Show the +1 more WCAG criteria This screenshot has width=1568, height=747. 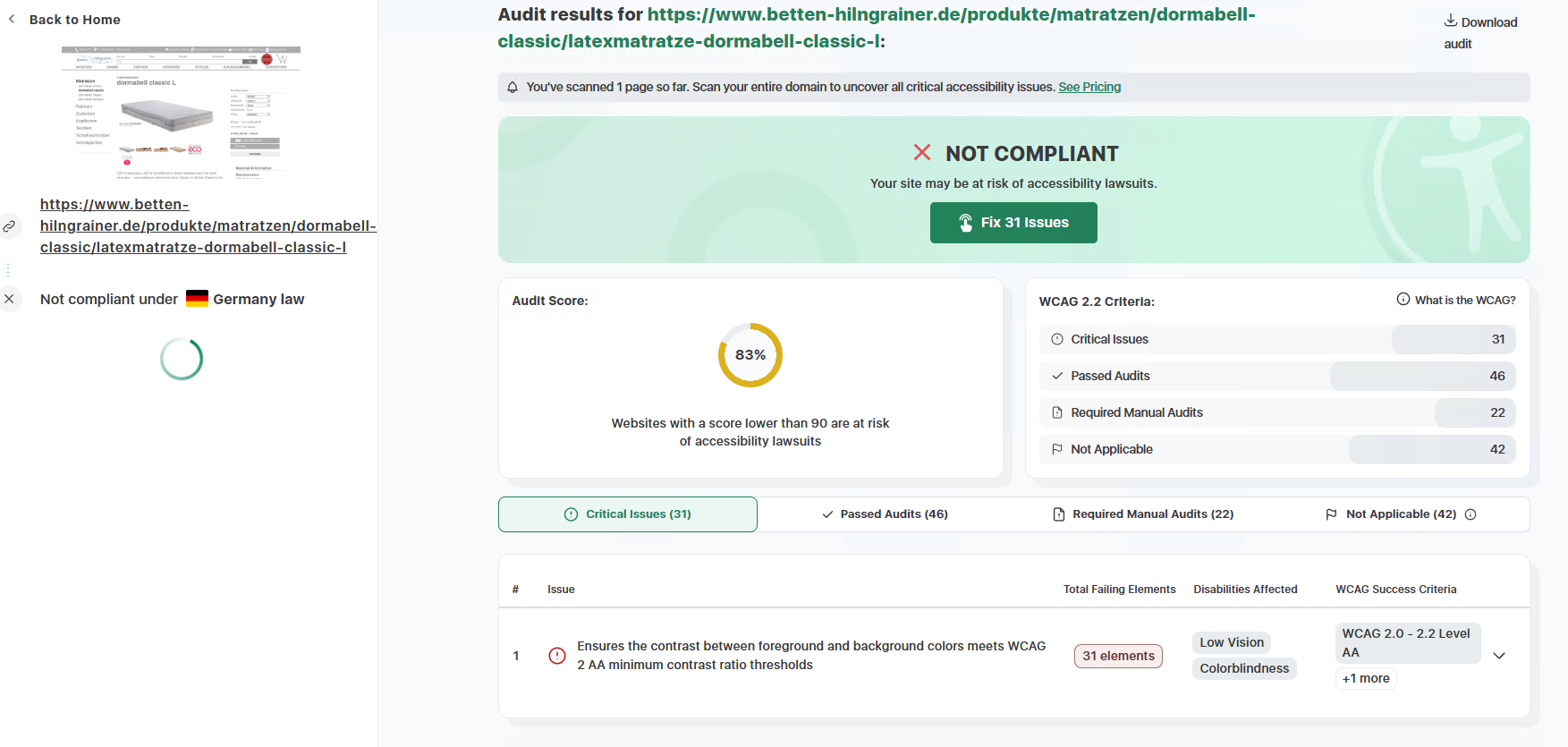coord(1366,678)
